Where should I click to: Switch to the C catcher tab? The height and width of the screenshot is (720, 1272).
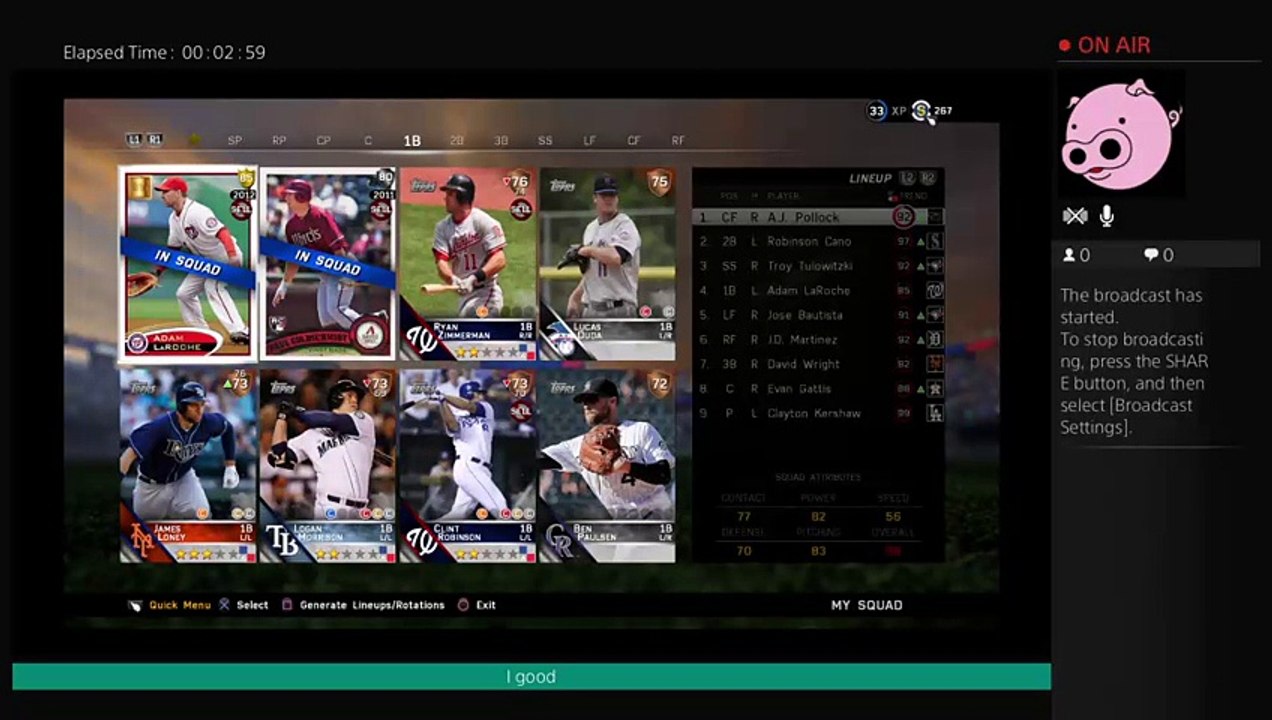(x=368, y=141)
